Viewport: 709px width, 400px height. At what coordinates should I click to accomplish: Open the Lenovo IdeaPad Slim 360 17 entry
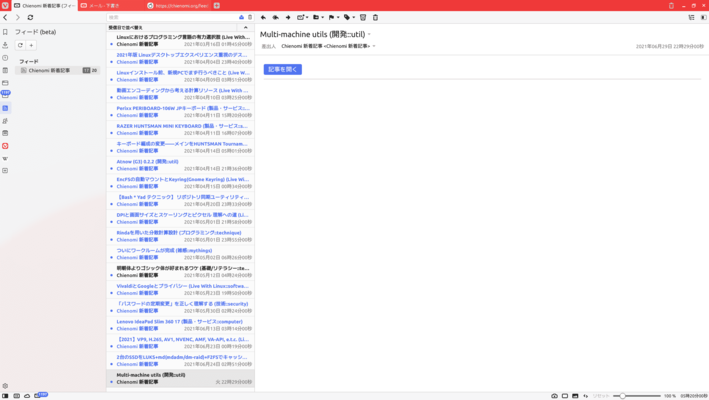(x=180, y=325)
